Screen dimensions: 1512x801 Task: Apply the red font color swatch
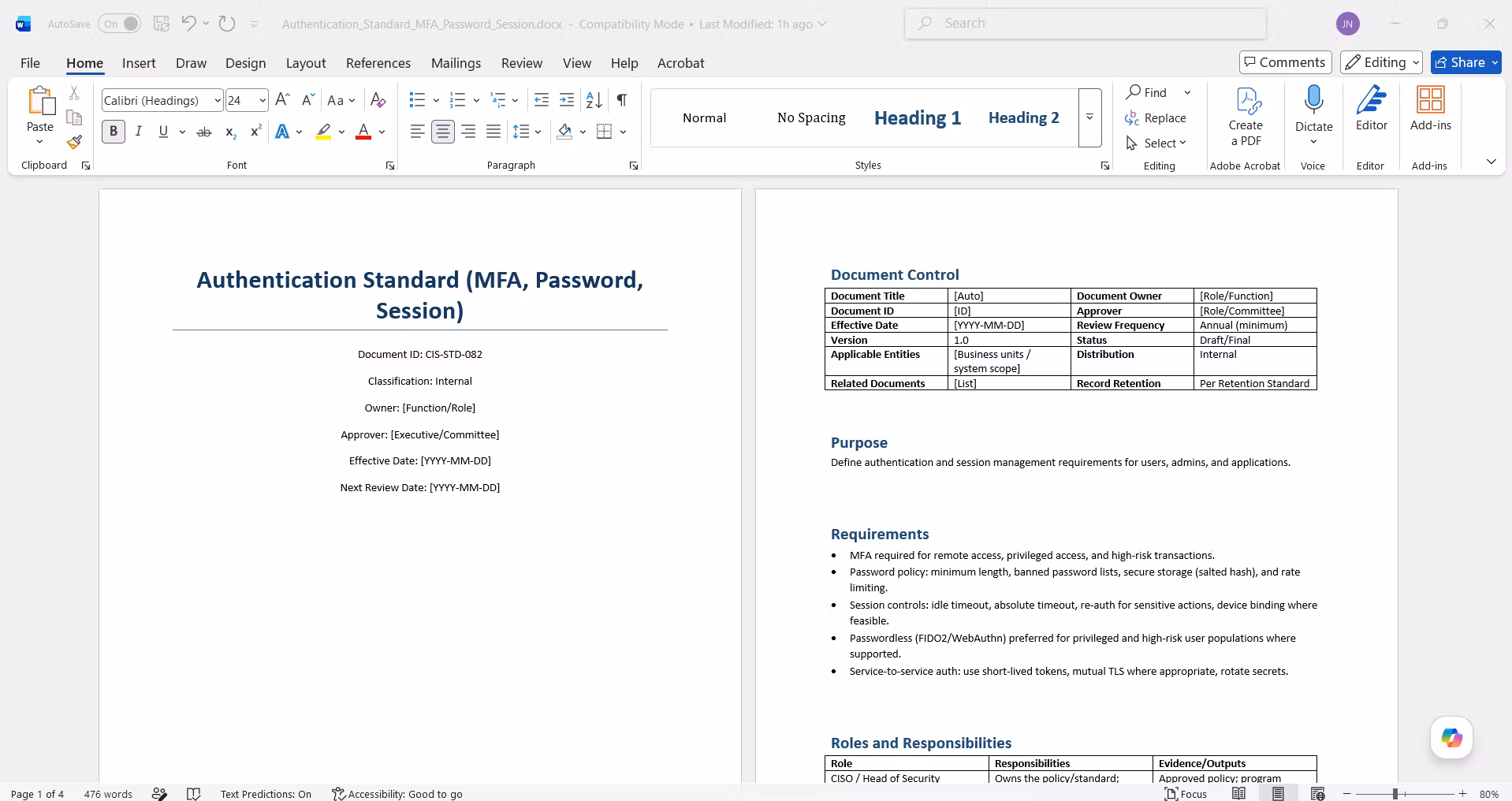pos(363,132)
